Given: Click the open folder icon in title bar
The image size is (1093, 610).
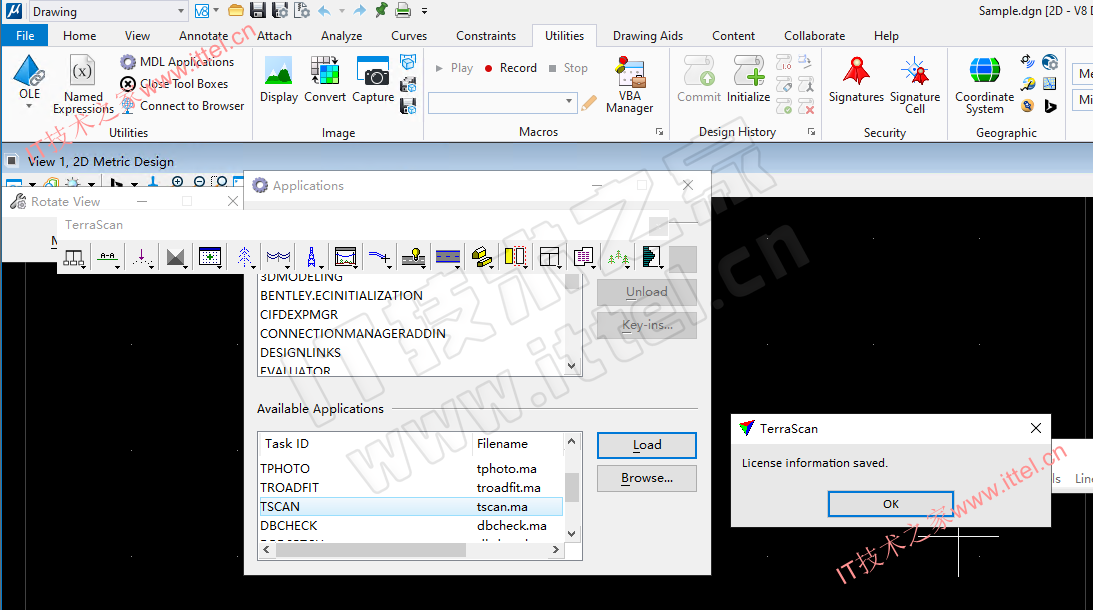Looking at the screenshot, I should (236, 10).
